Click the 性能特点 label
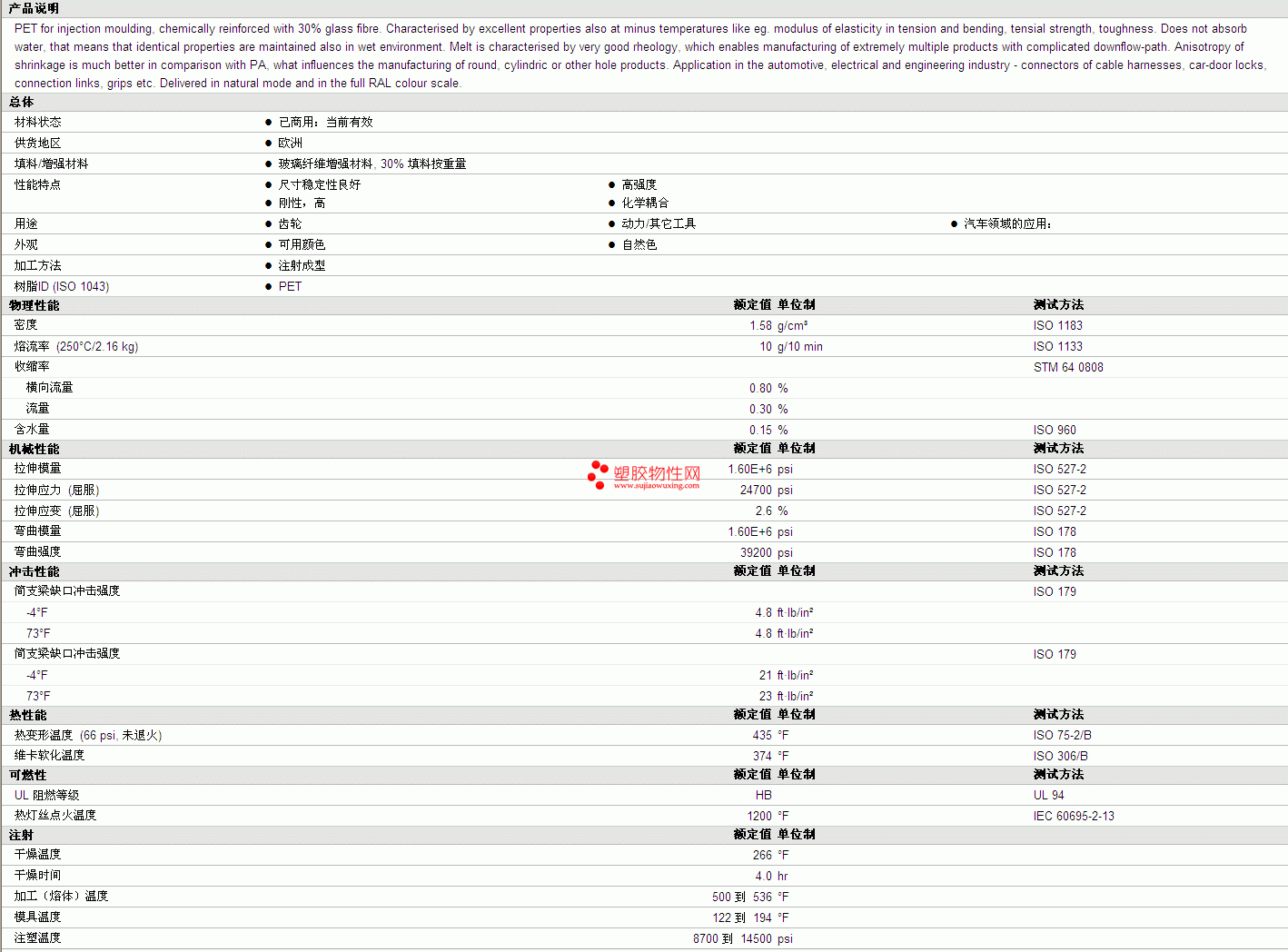The image size is (1288, 952). pos(37,184)
